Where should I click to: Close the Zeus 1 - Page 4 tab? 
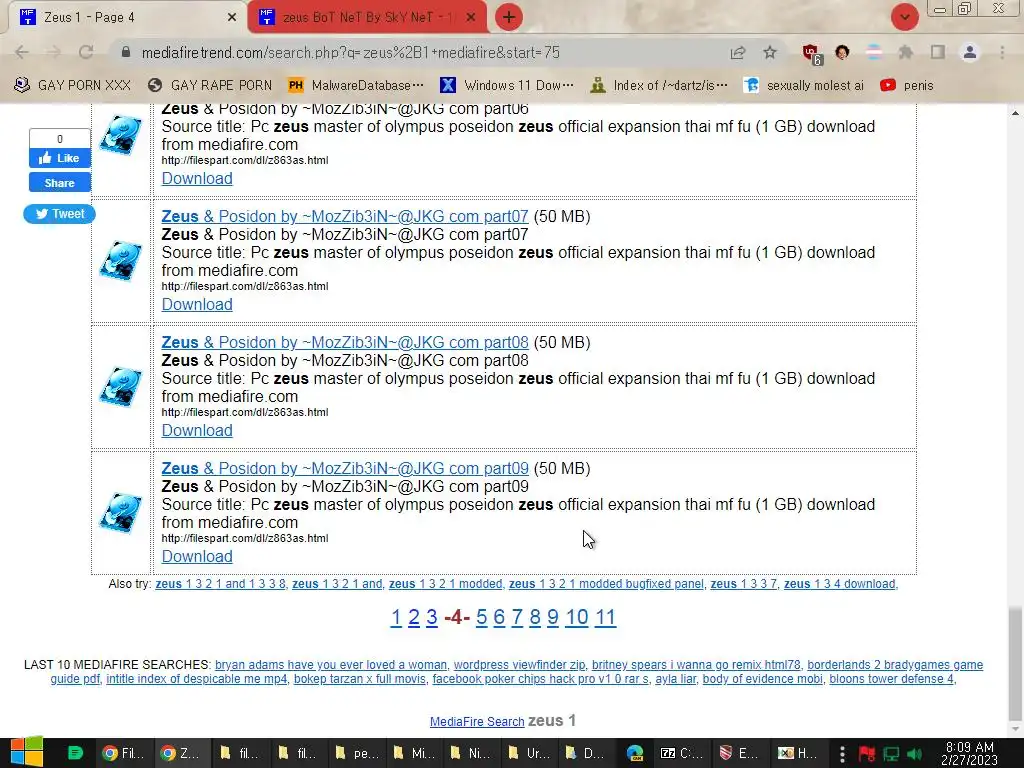[232, 18]
